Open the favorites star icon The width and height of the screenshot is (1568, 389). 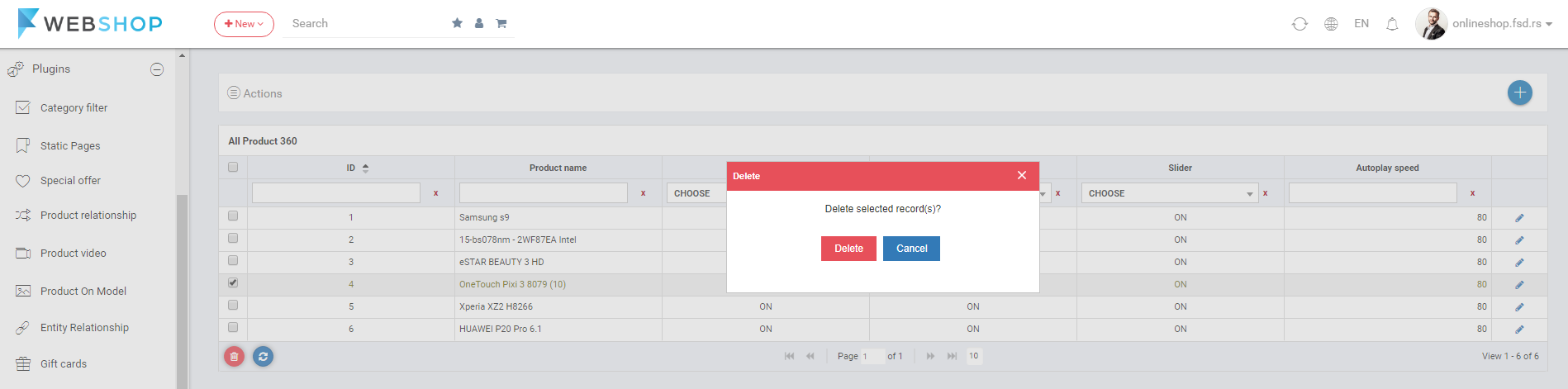[457, 23]
